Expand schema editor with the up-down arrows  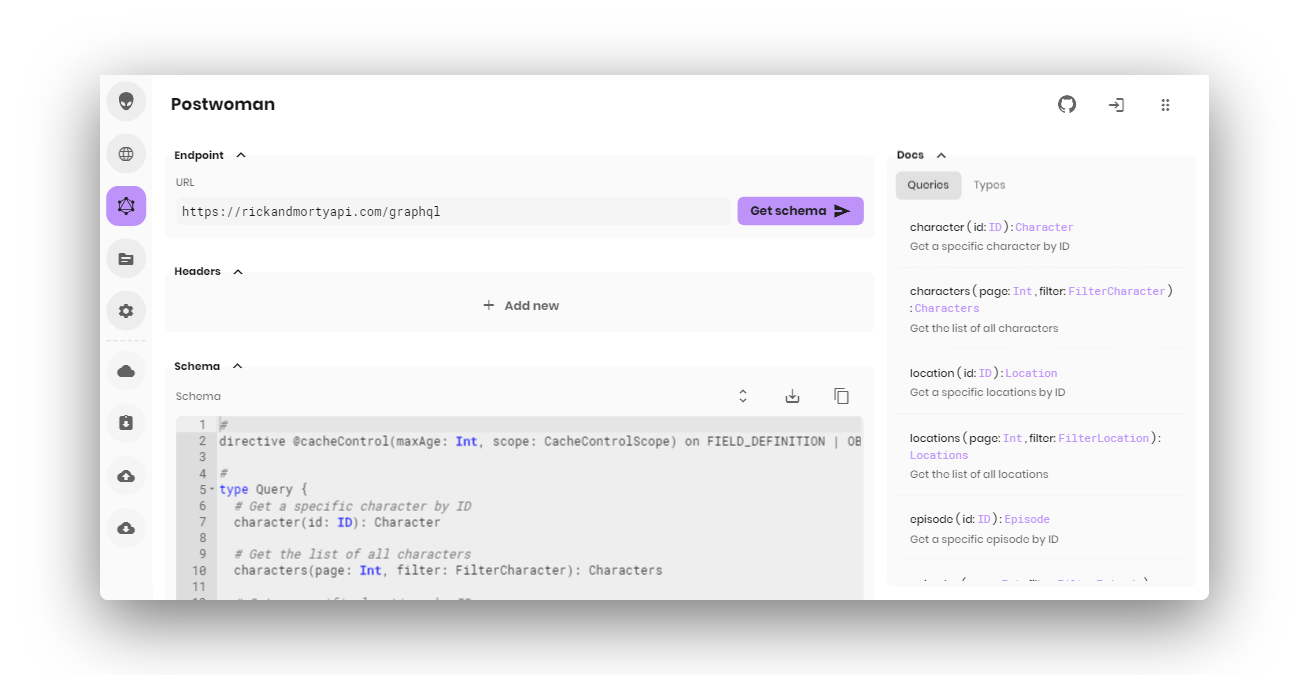click(743, 396)
